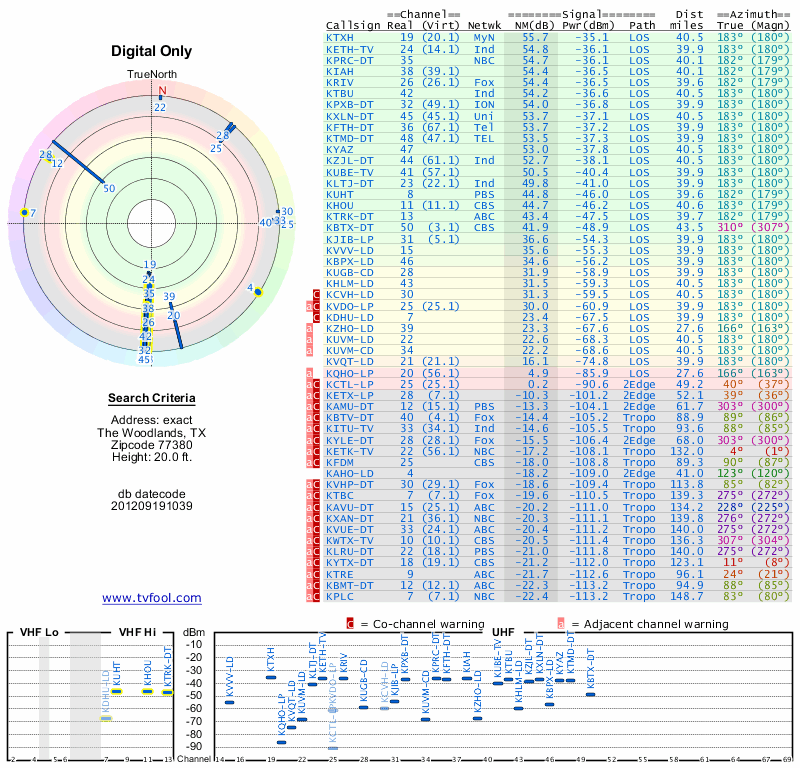Screen dimensions: 800x768
Task: Click the KBTX-DT callsign entry
Action: click(350, 227)
